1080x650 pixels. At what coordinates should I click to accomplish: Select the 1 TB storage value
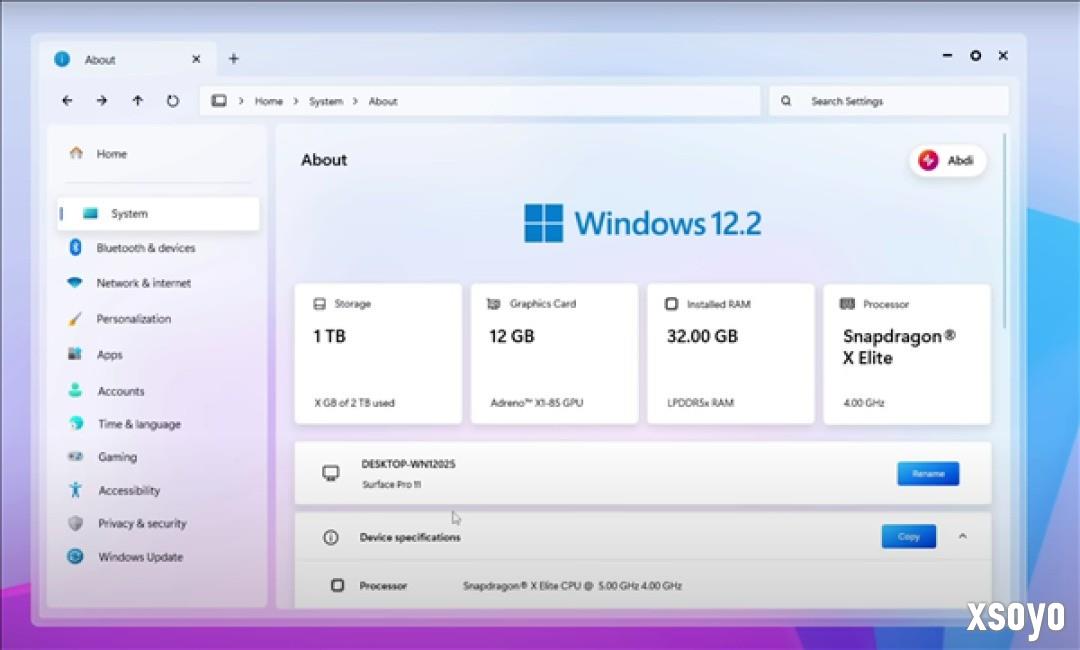click(x=329, y=336)
